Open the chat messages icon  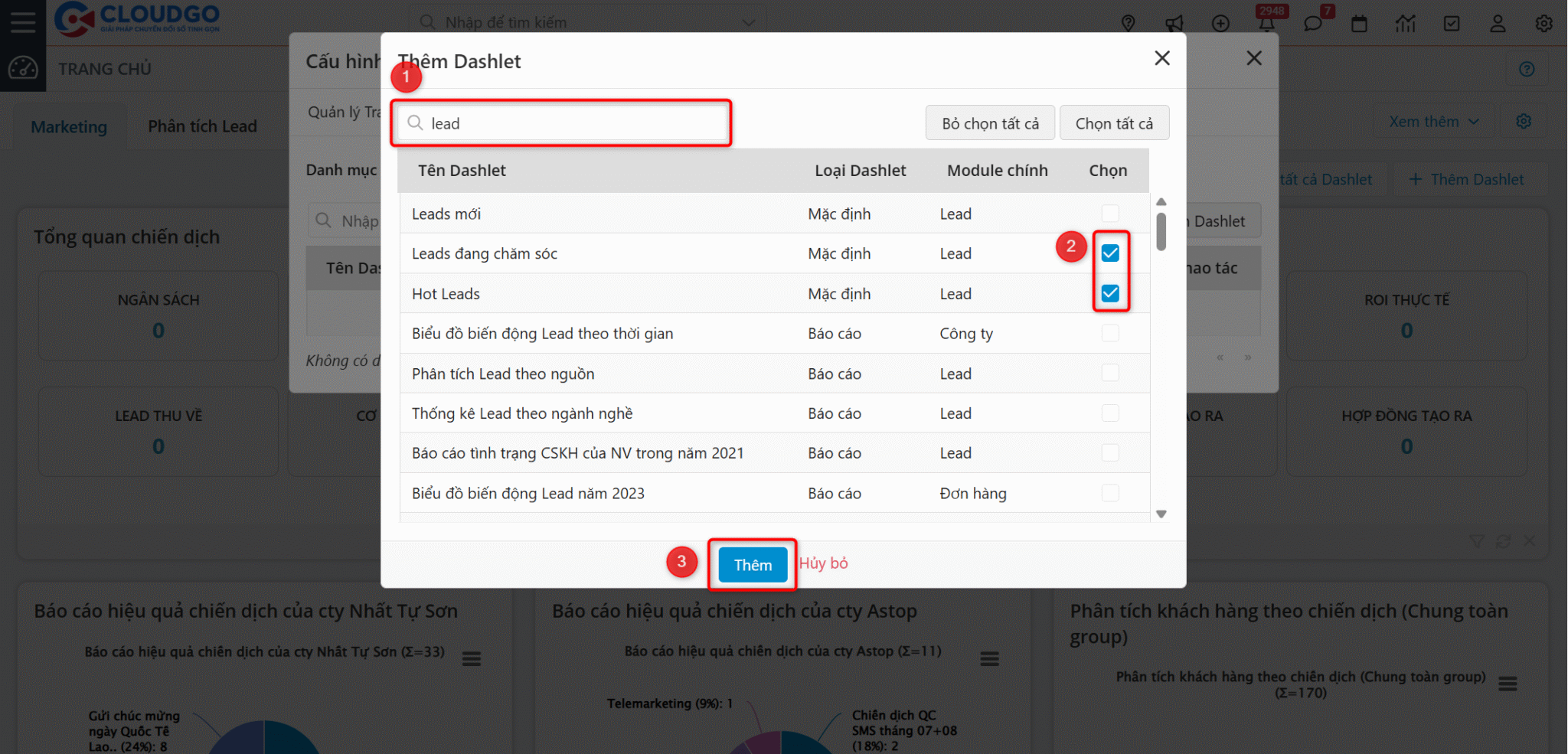click(1312, 23)
